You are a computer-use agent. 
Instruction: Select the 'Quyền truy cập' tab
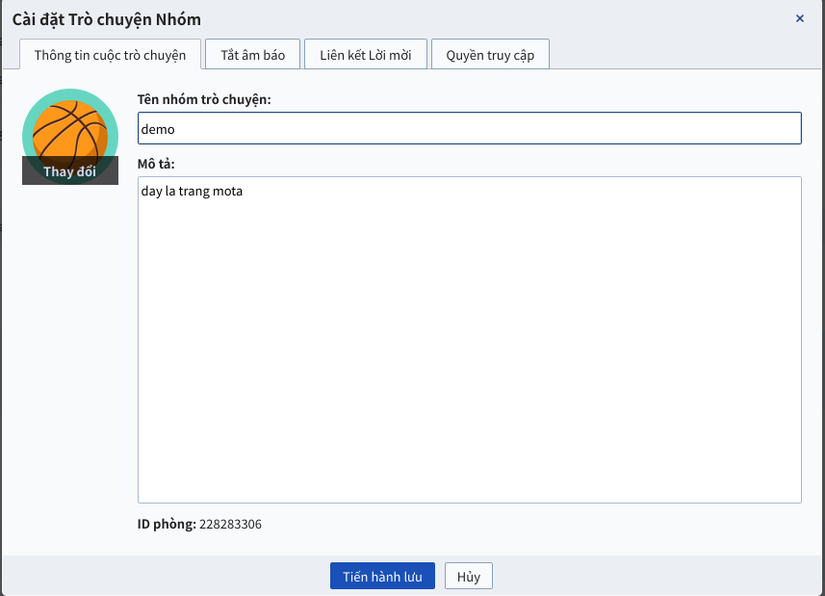(490, 55)
